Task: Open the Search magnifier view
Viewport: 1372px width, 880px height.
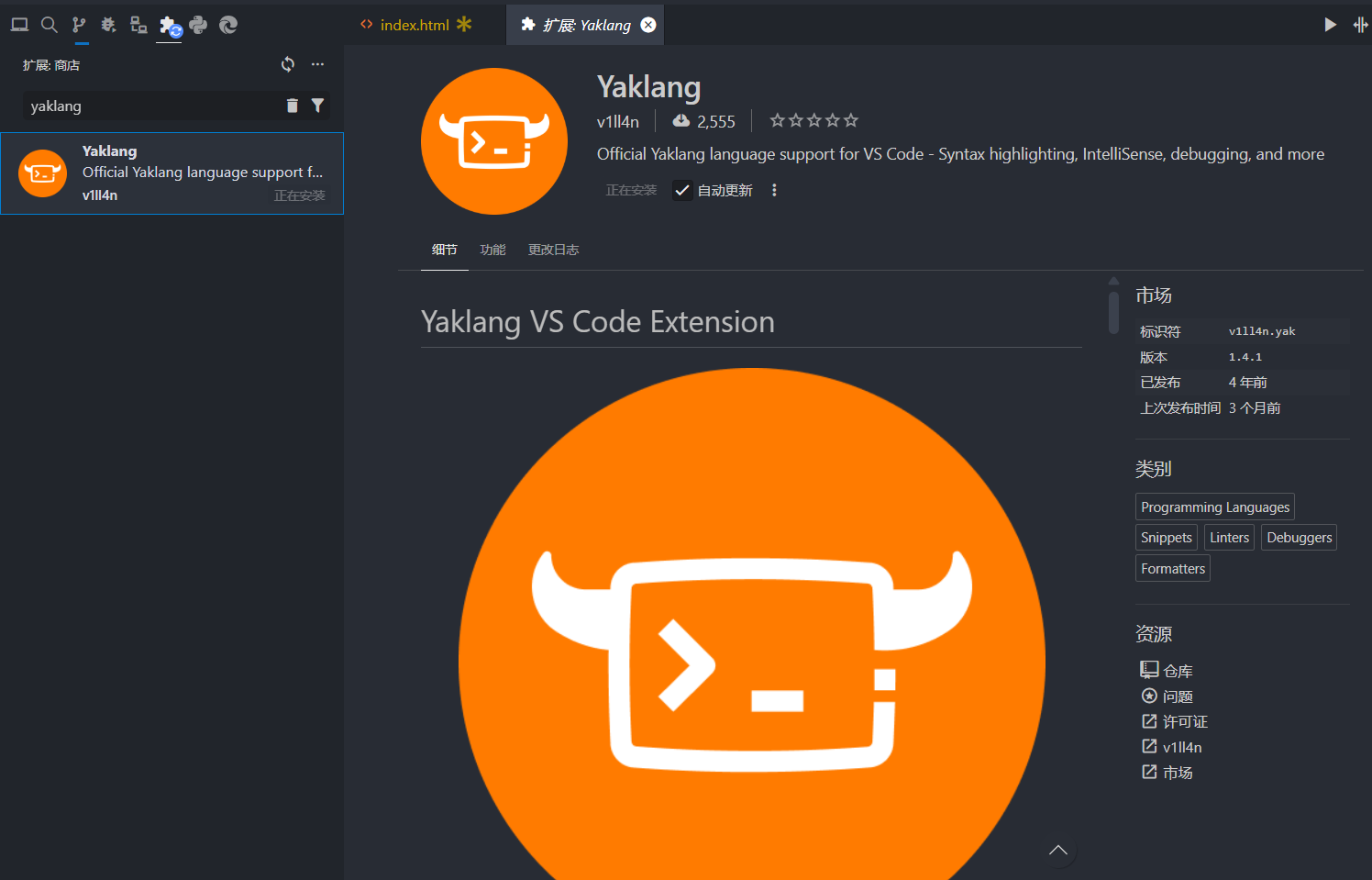Action: 50,25
